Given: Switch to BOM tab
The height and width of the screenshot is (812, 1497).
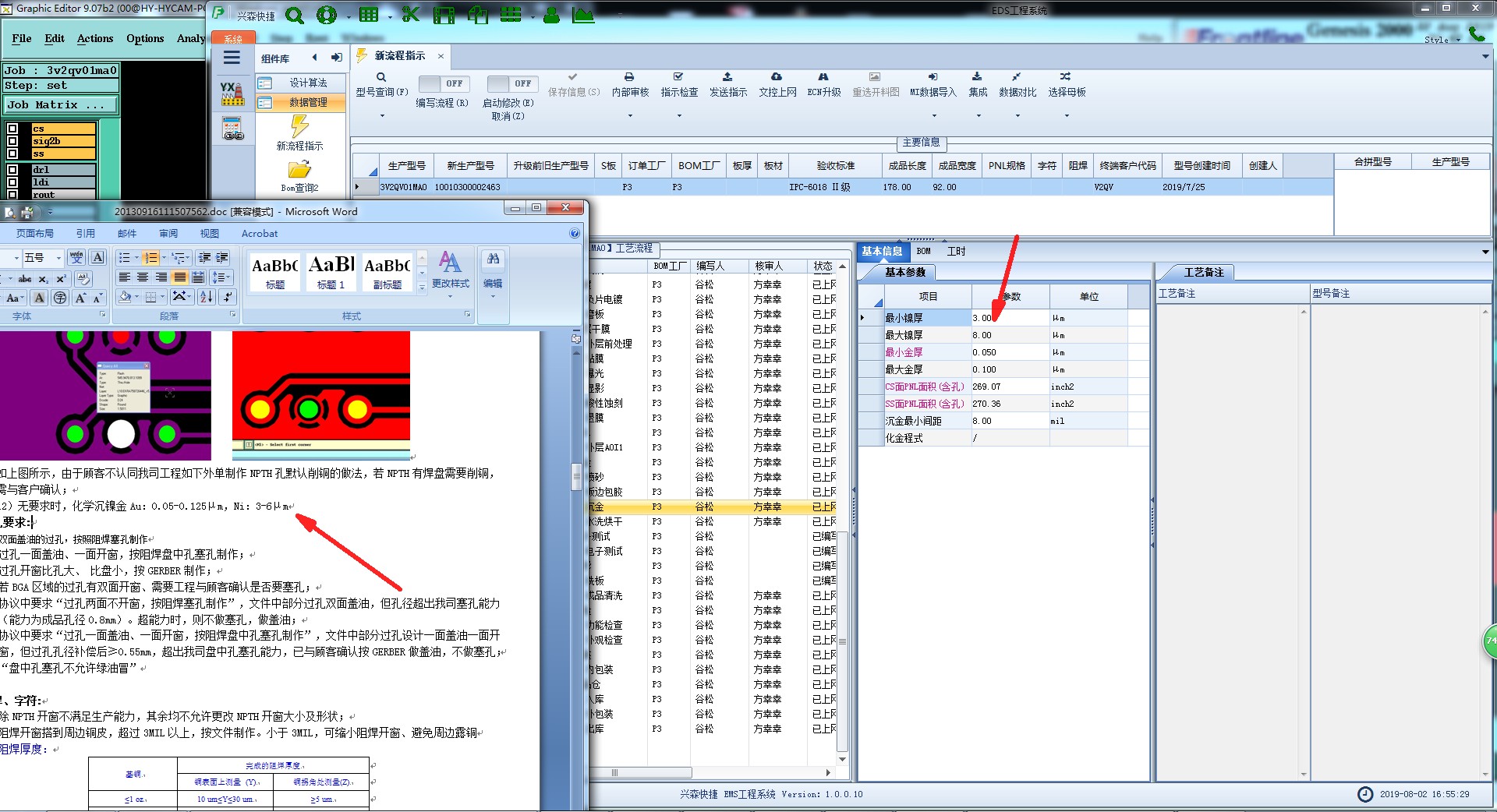Looking at the screenshot, I should [924, 251].
